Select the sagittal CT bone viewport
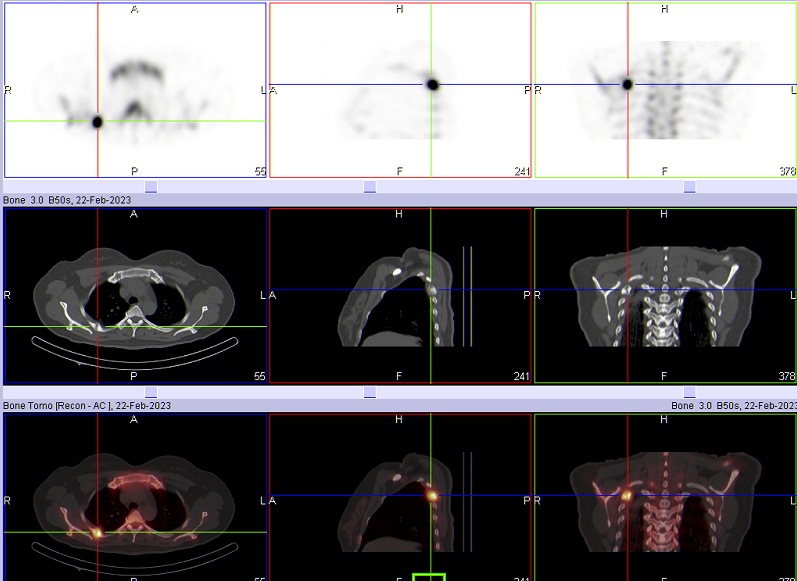Screen dimensions: 797x581 [400, 295]
